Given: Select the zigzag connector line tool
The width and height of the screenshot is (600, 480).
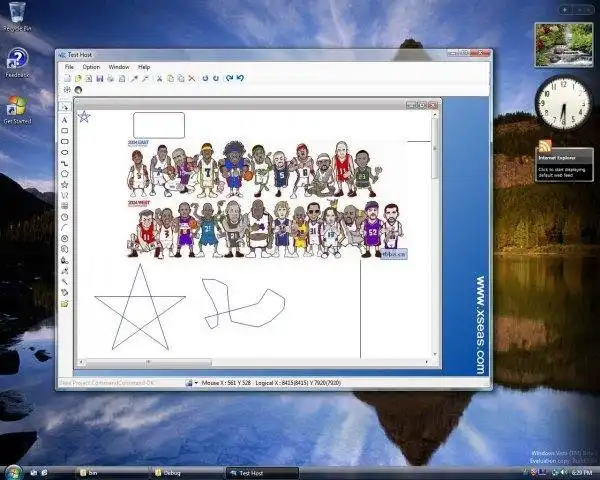Looking at the screenshot, I should (x=65, y=163).
